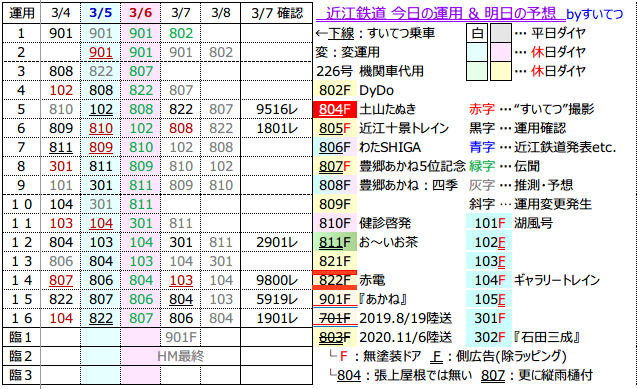Click the 822F 赤電 legend cell

tap(335, 280)
